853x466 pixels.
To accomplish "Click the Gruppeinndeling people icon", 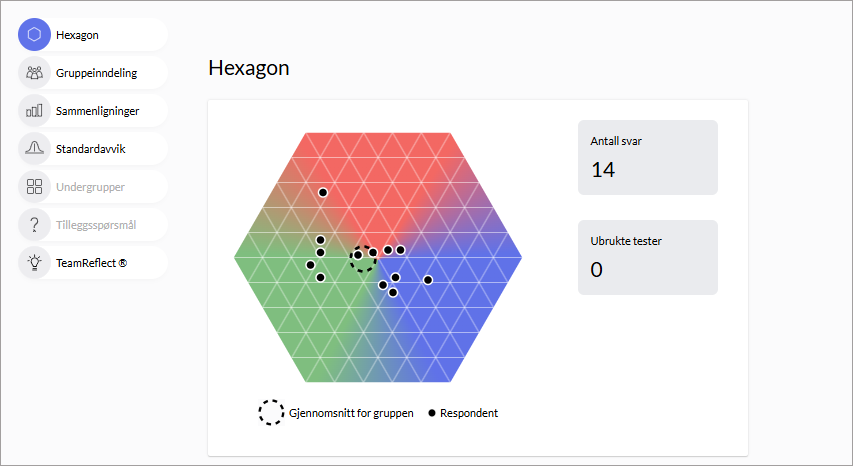I will pos(34,72).
